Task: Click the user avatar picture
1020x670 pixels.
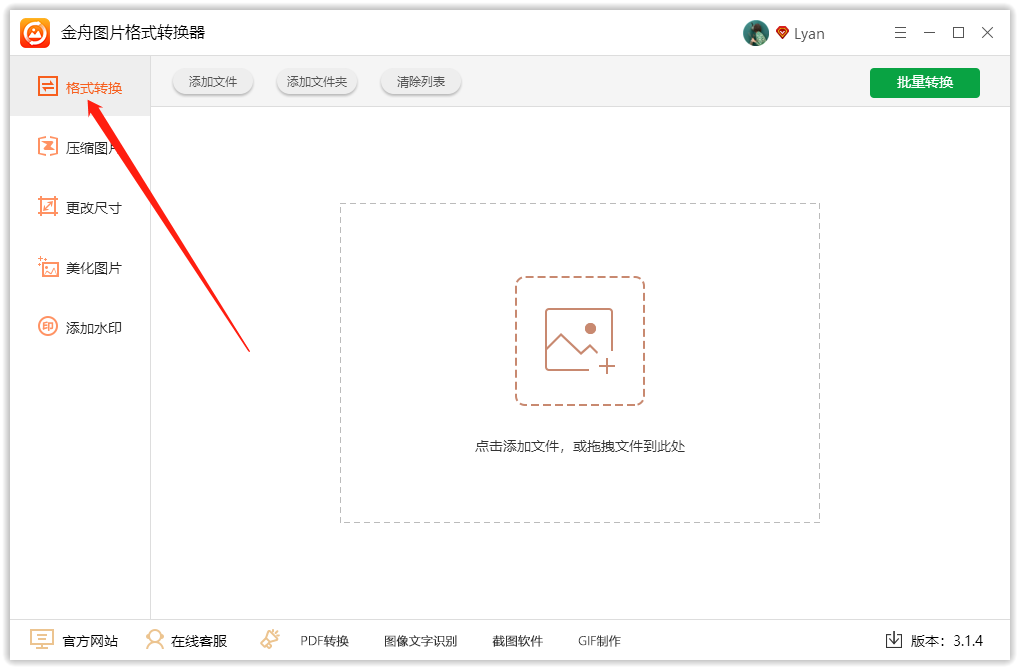Action: coord(756,33)
